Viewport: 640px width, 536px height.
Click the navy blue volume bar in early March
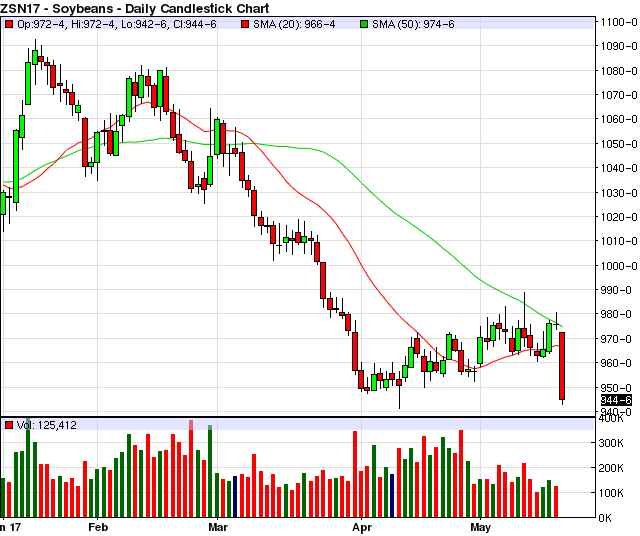click(x=235, y=497)
